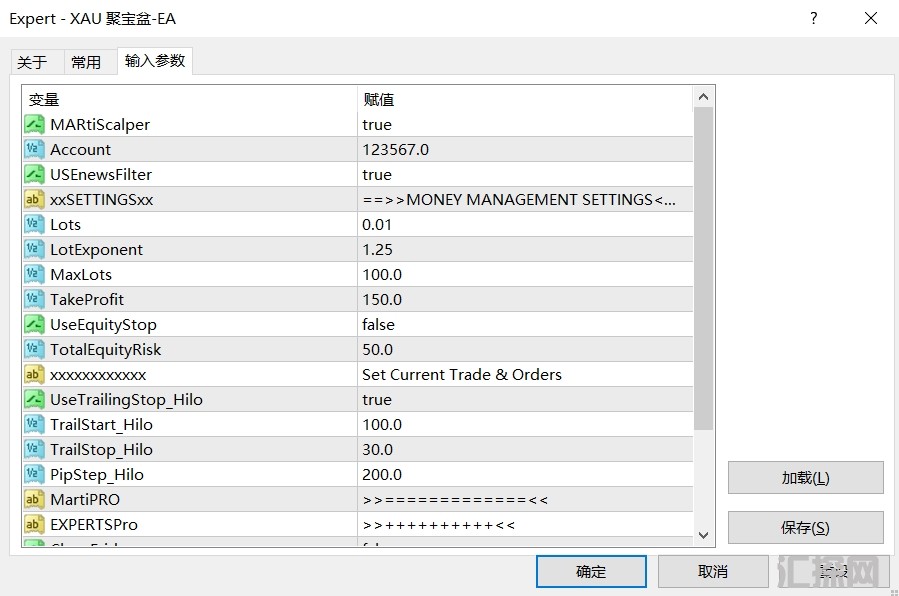Click the Set Current Trade & Orders value

(462, 374)
